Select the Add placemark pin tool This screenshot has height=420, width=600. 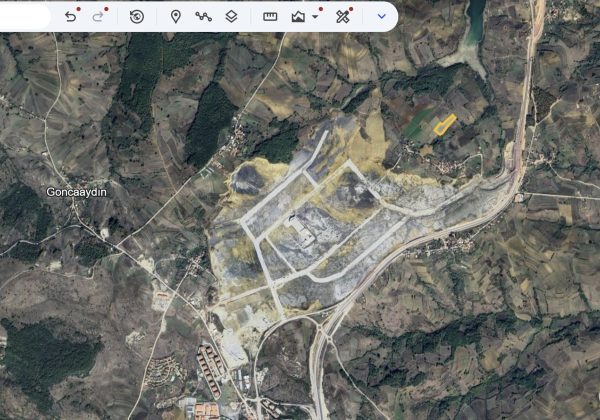coord(176,16)
